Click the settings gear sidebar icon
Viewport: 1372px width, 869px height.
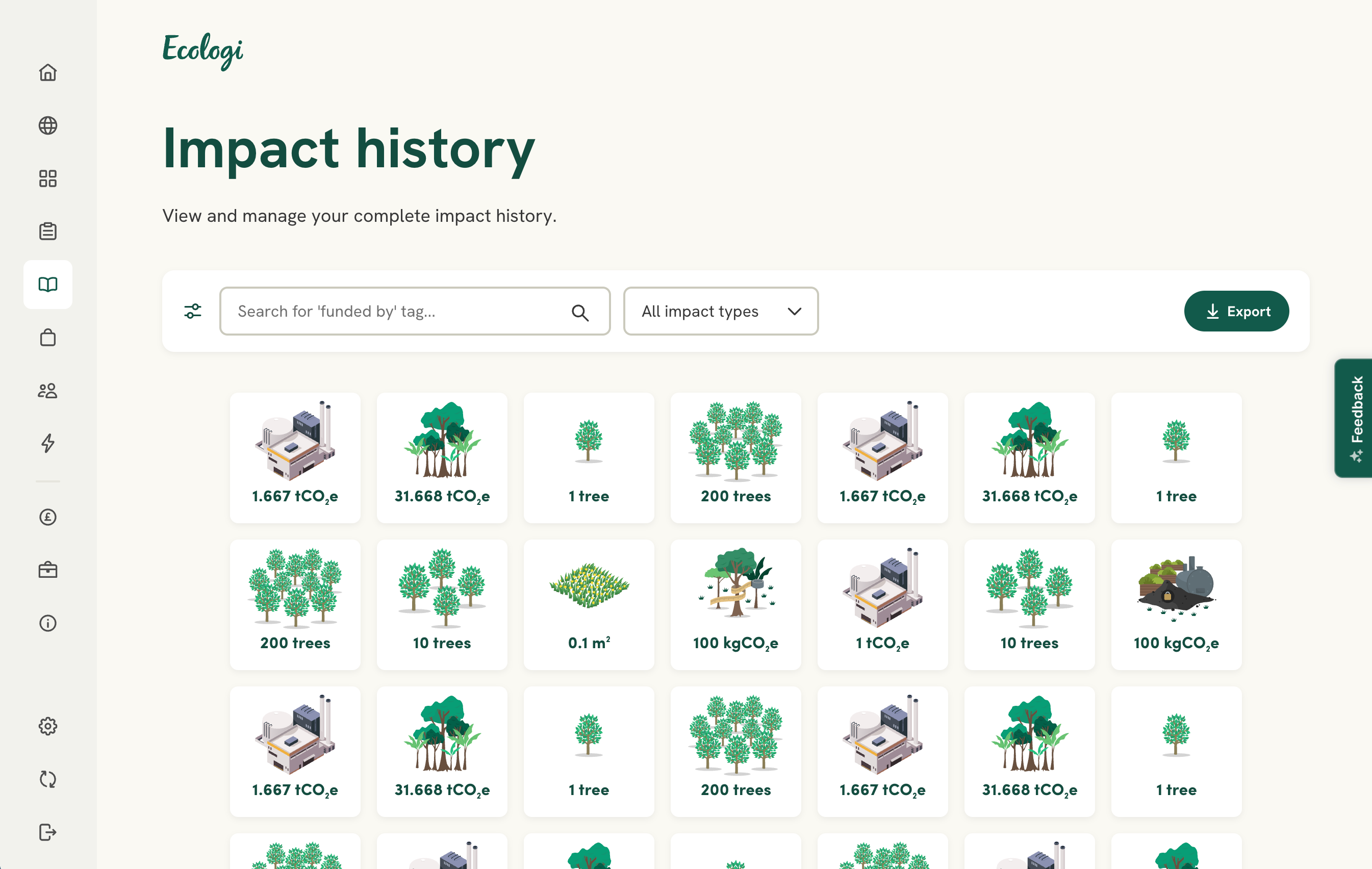tap(48, 726)
